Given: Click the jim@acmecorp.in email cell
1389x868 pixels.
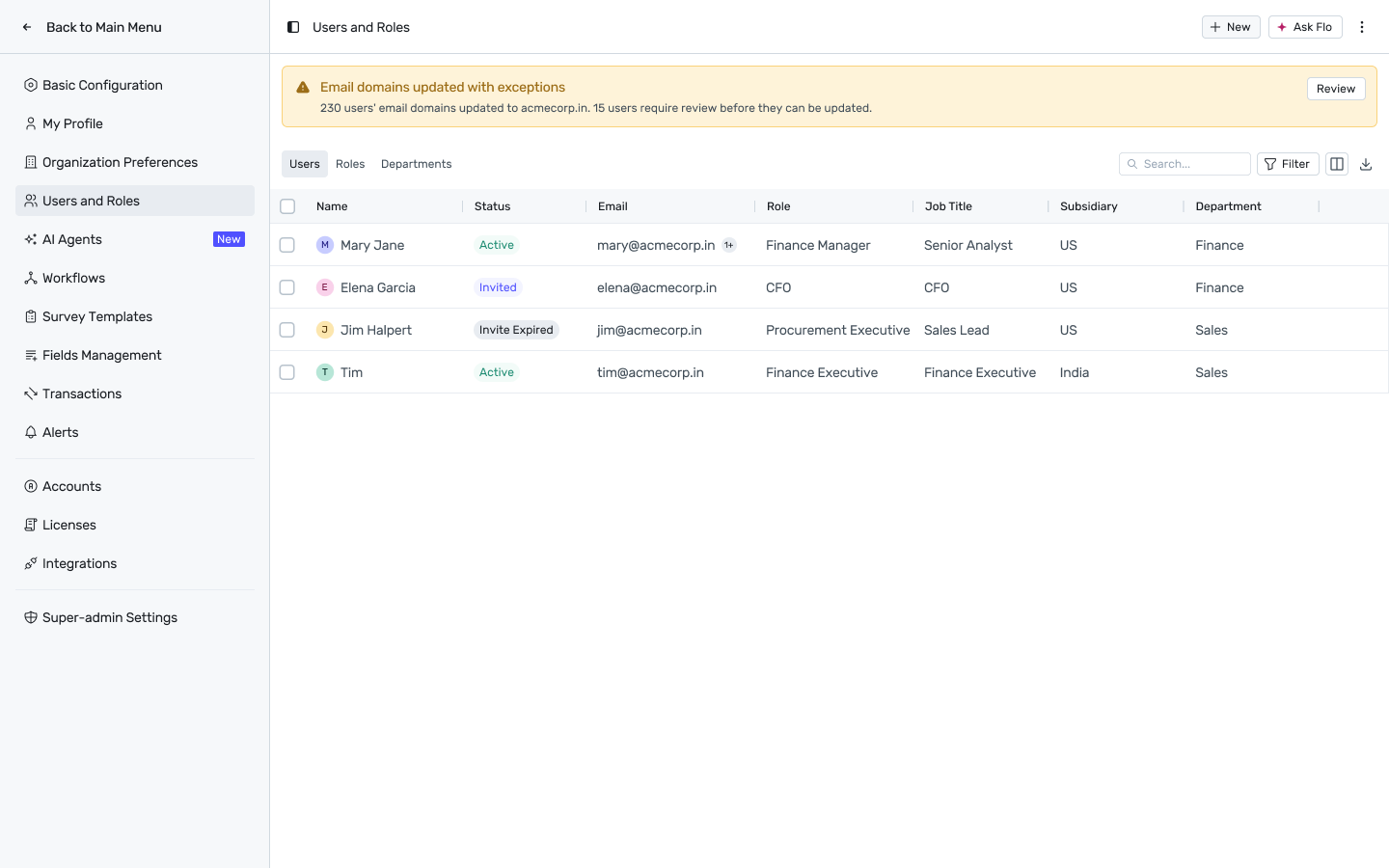Looking at the screenshot, I should (x=649, y=330).
